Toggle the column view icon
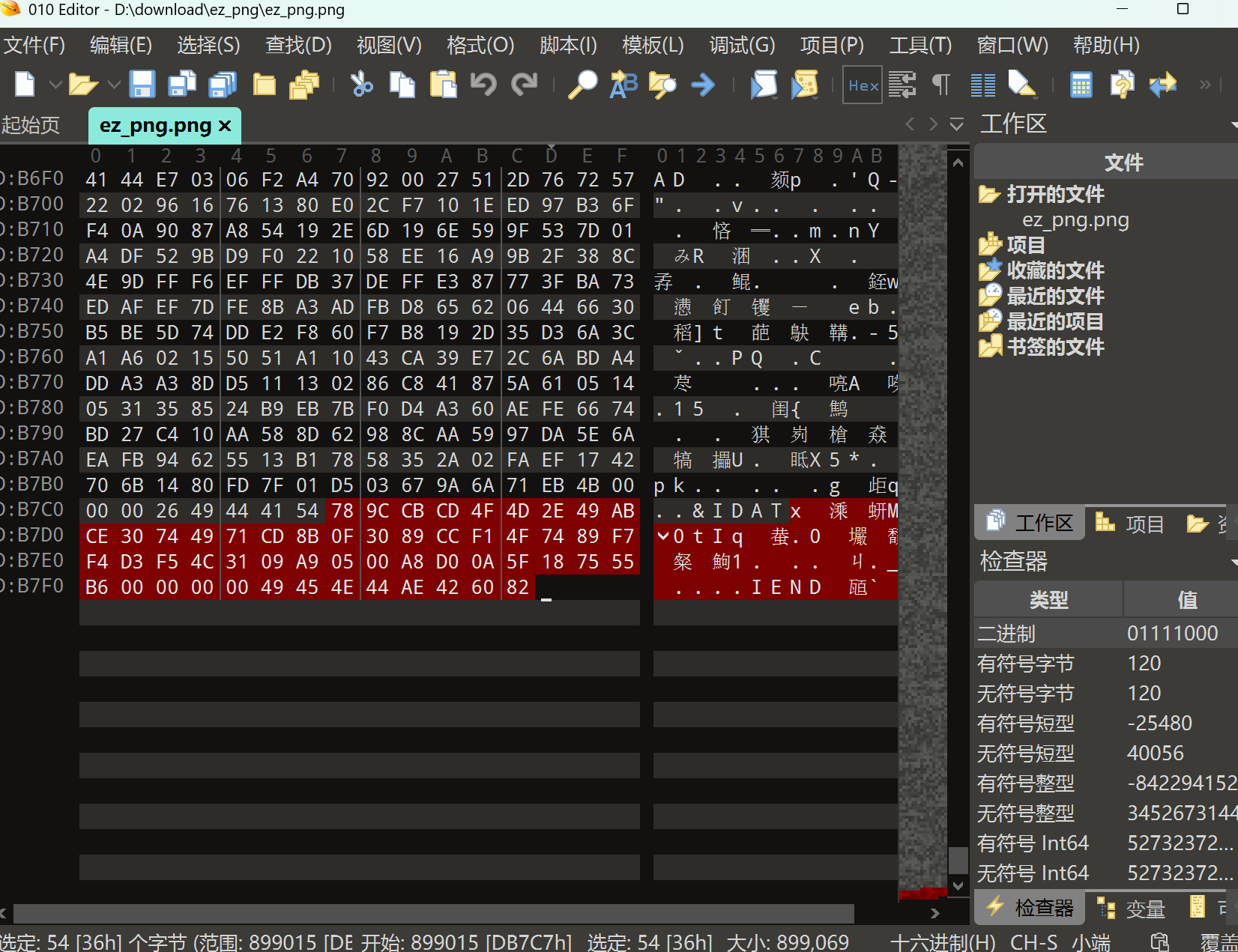Screen dimensions: 1238x952 click(982, 85)
